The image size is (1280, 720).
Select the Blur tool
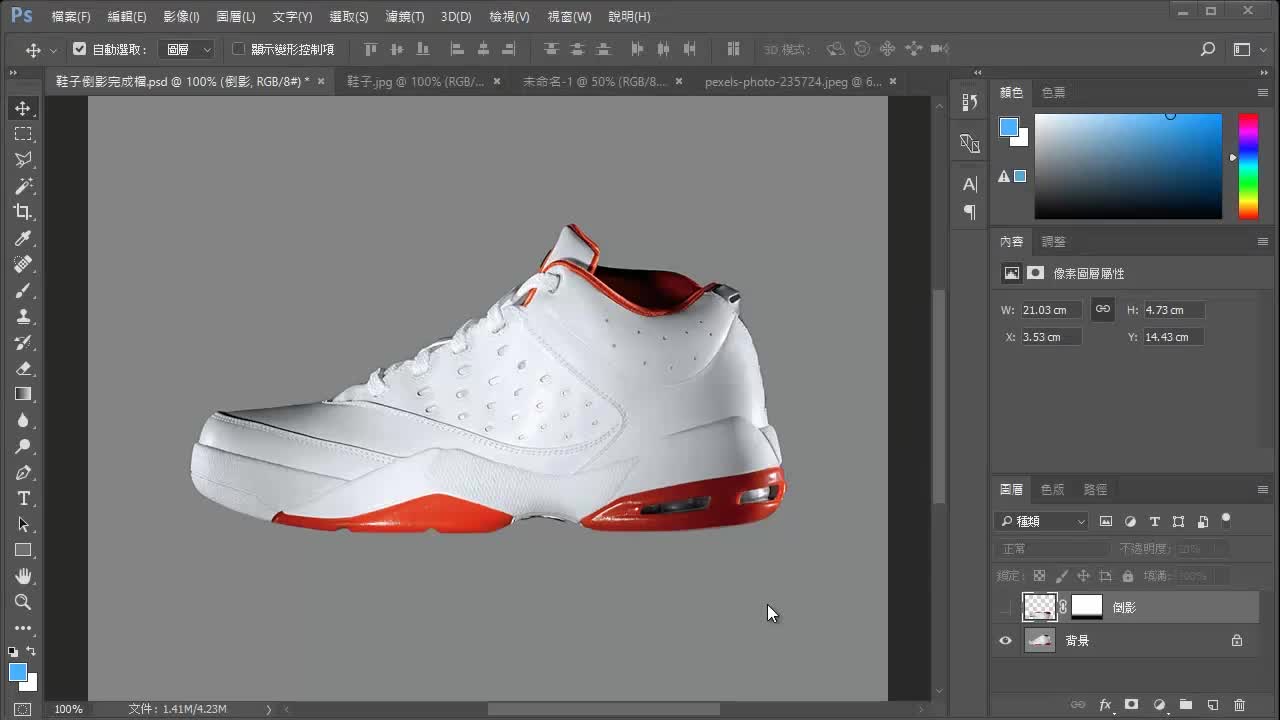tap(23, 420)
